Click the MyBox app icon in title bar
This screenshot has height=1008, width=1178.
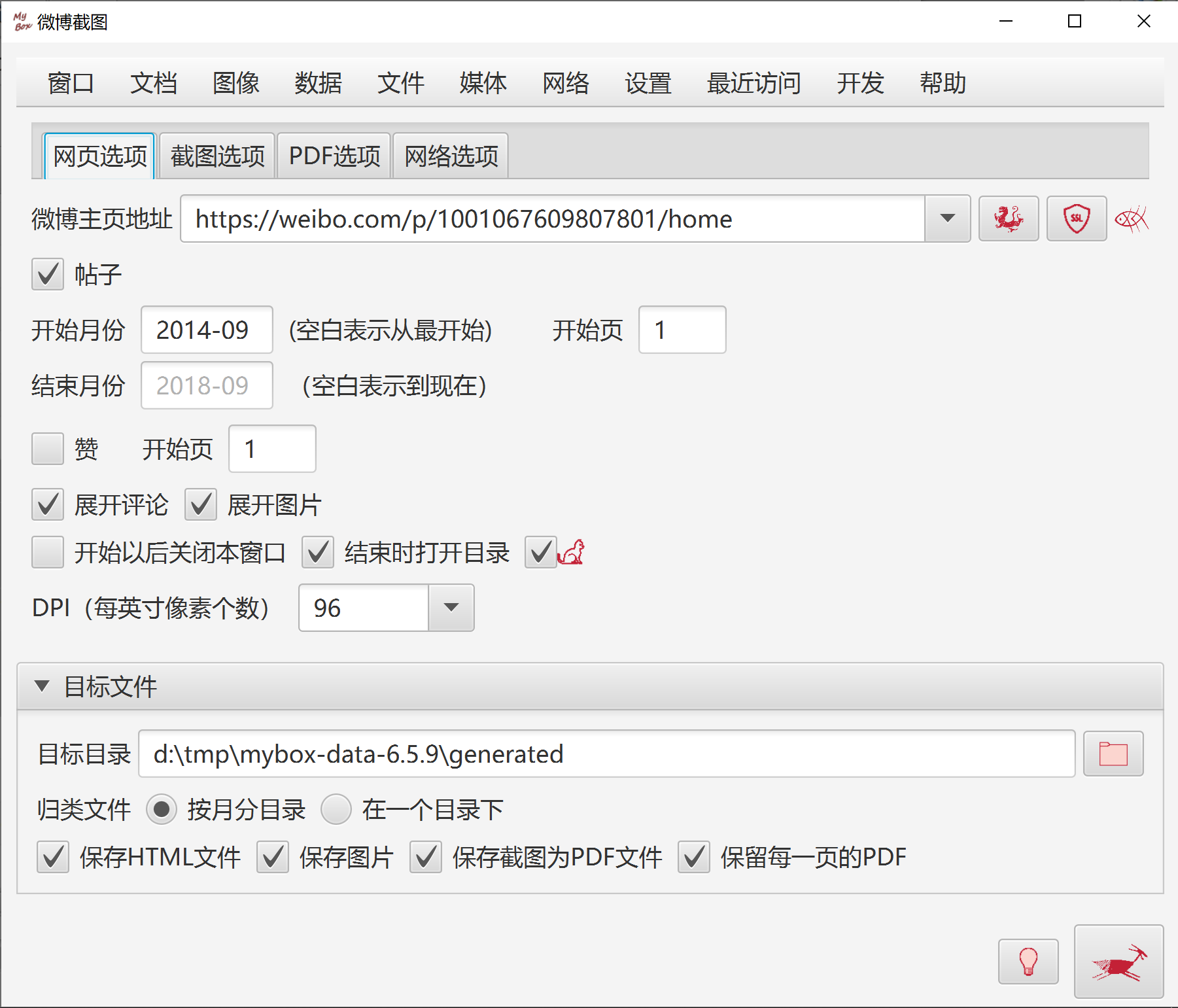(x=22, y=22)
